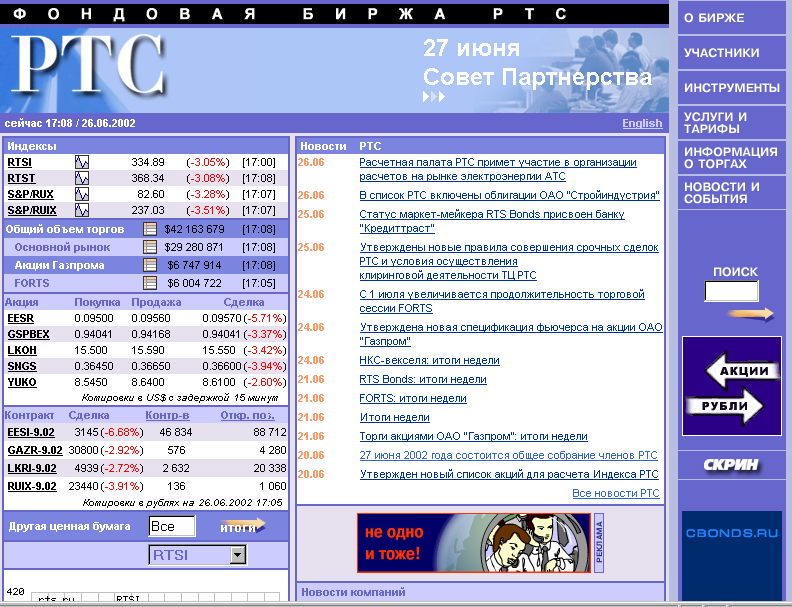Open Торги акциями ОАО Газпром итоги недели
This screenshot has width=792, height=607.
pyautogui.click(x=473, y=436)
